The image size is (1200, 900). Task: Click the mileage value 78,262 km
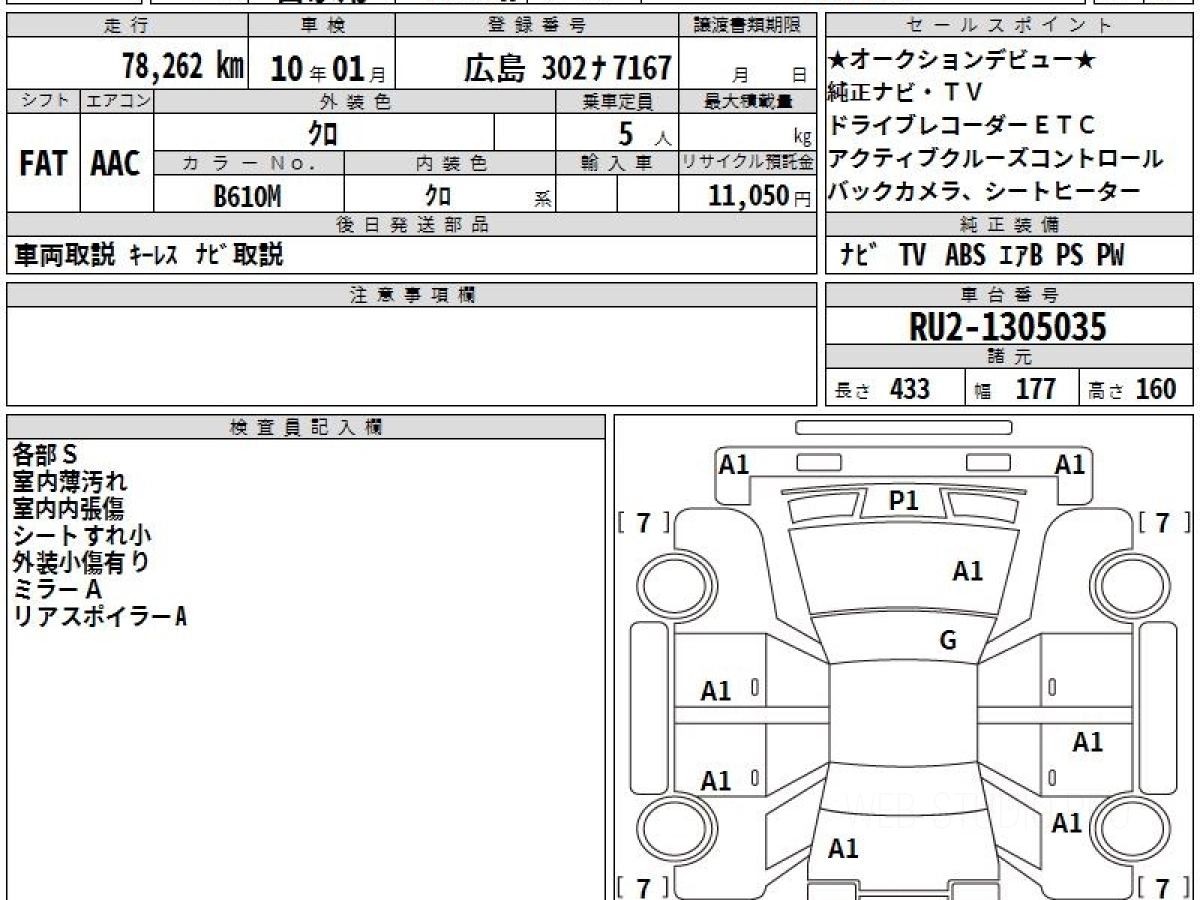182,67
